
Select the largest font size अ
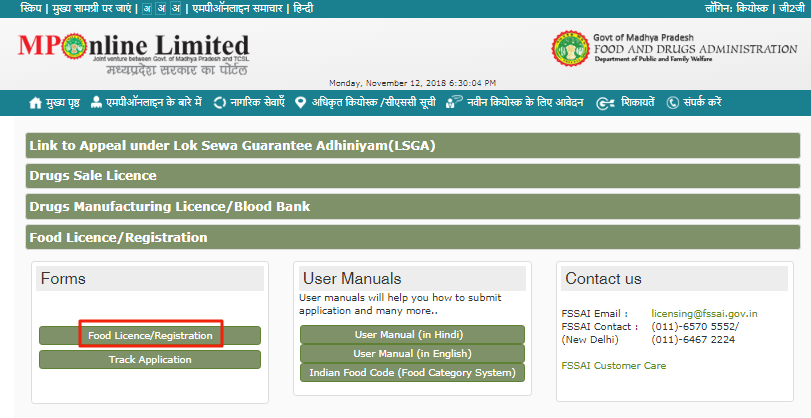pos(176,8)
